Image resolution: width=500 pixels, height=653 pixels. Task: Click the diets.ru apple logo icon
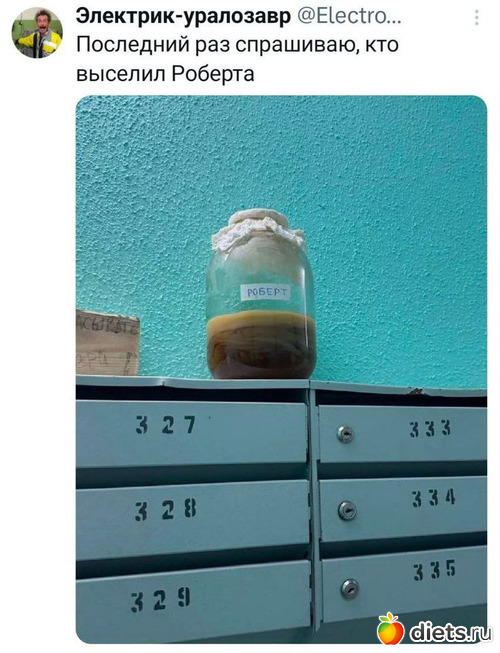390,628
